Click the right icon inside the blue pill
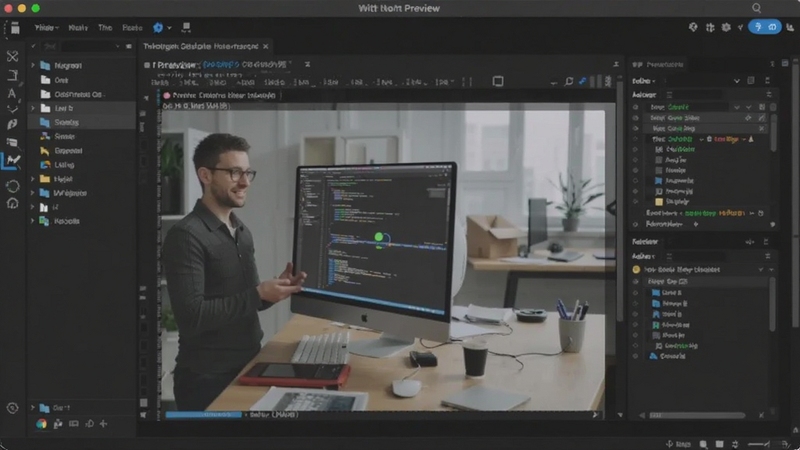The width and height of the screenshot is (800, 450). point(772,27)
